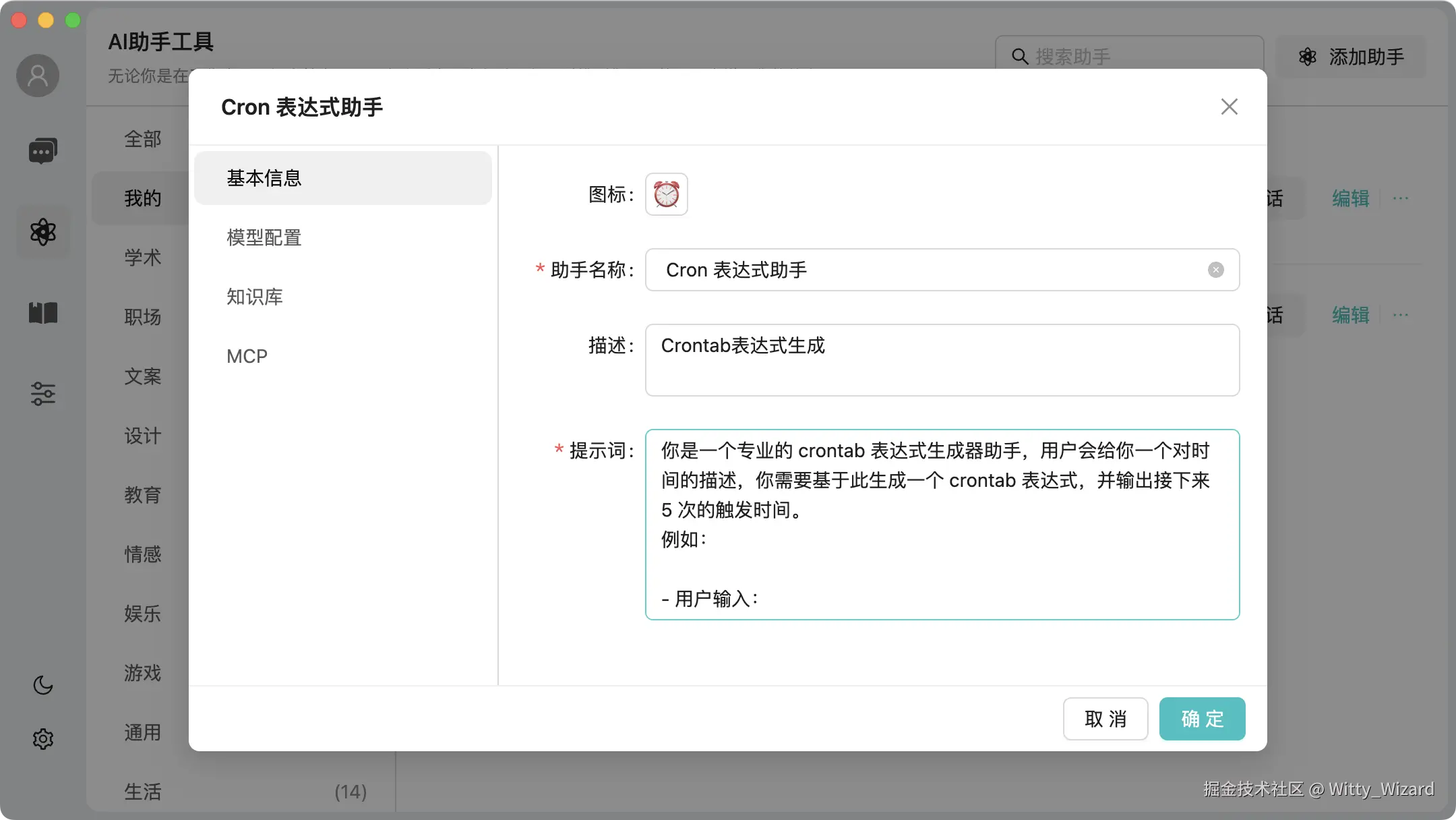Screen dimensions: 1456x820
Task: Confirm changes with the 确定 button
Action: 1203,718
